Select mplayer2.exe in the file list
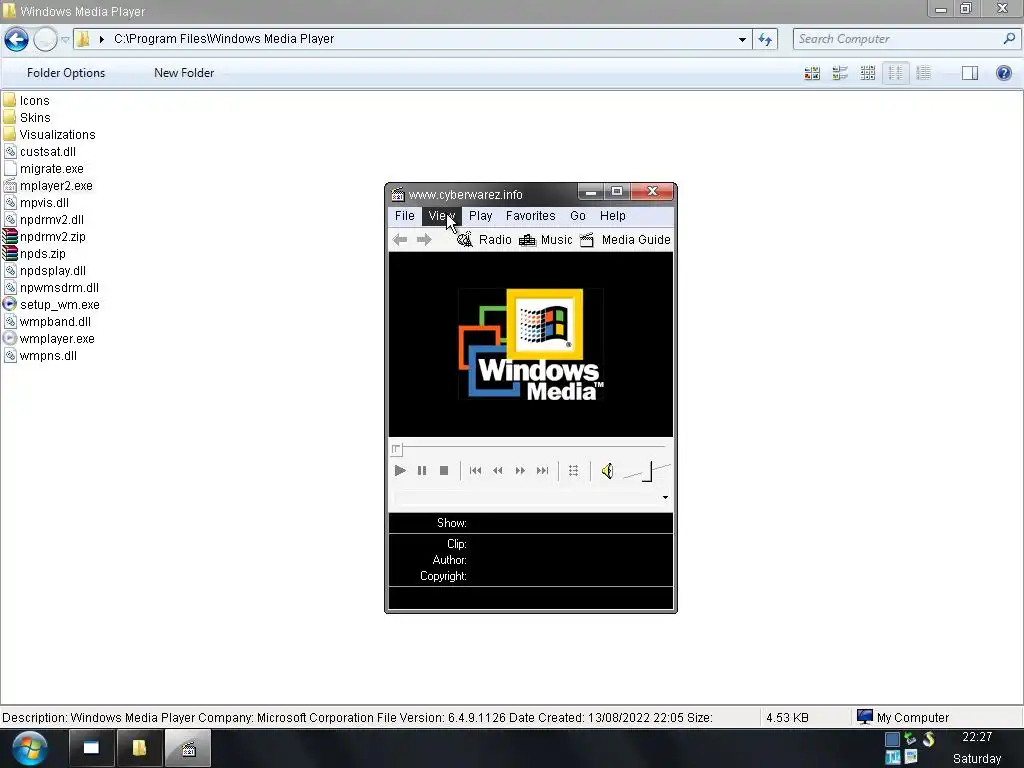 [x=48, y=185]
